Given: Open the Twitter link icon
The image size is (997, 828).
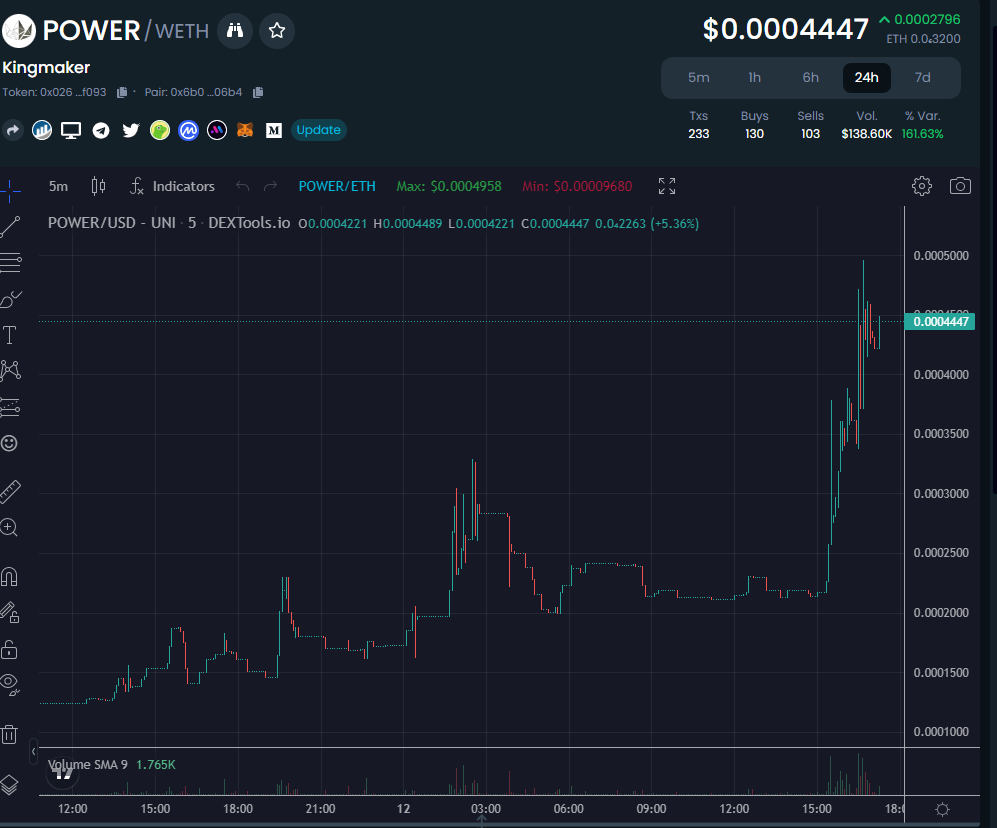Looking at the screenshot, I should tap(131, 130).
